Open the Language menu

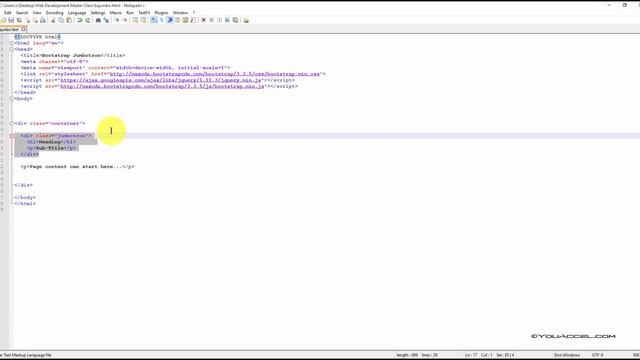tap(77, 13)
